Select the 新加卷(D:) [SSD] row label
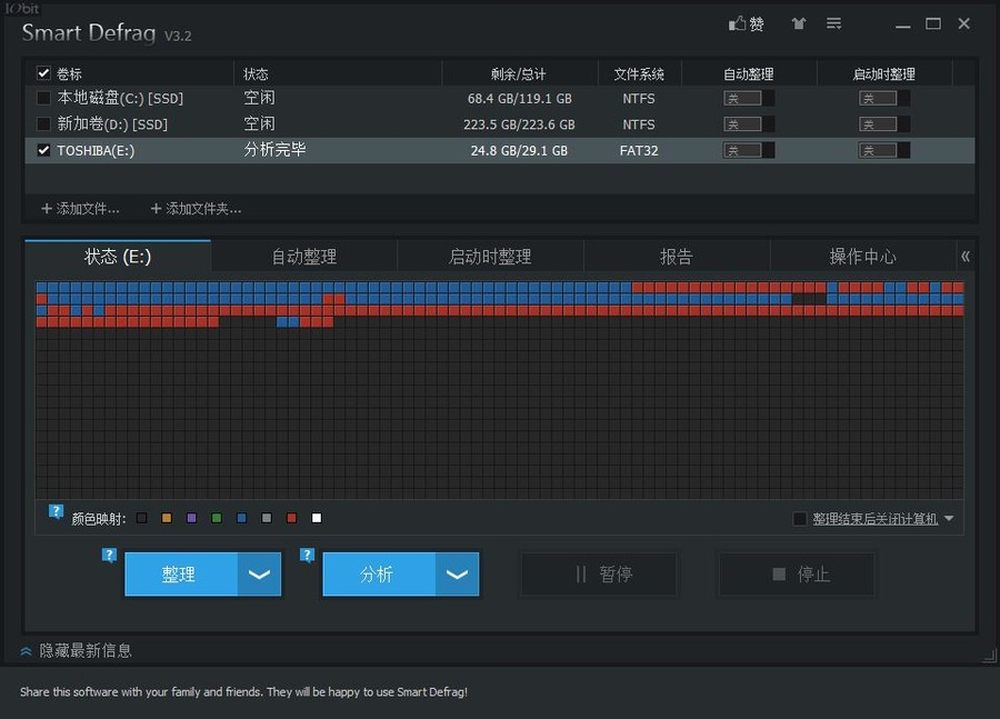This screenshot has width=1000, height=719. [113, 124]
